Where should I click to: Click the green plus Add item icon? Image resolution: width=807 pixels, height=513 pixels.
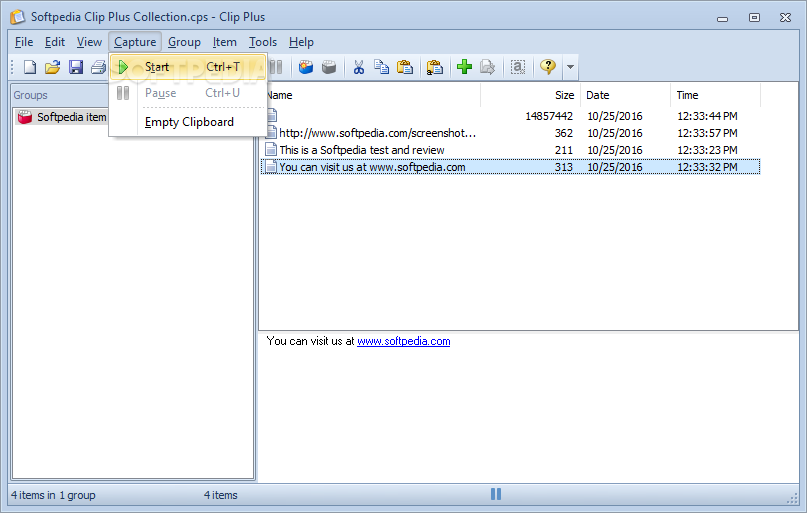coord(464,67)
